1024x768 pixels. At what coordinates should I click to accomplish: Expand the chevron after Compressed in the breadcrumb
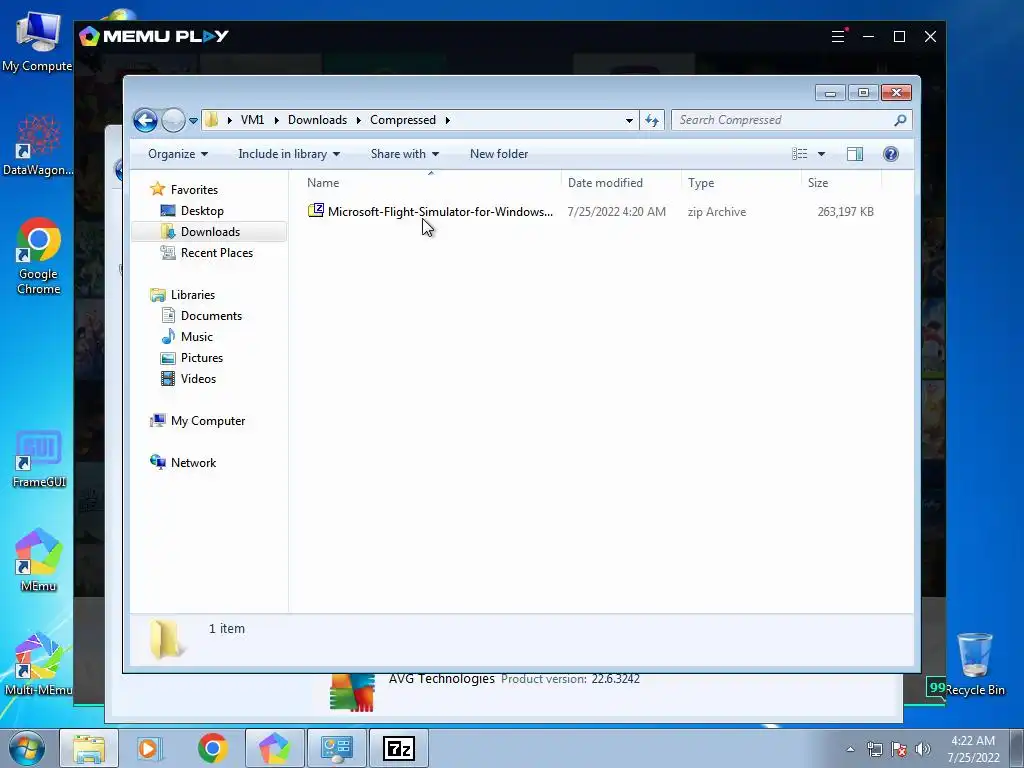447,120
